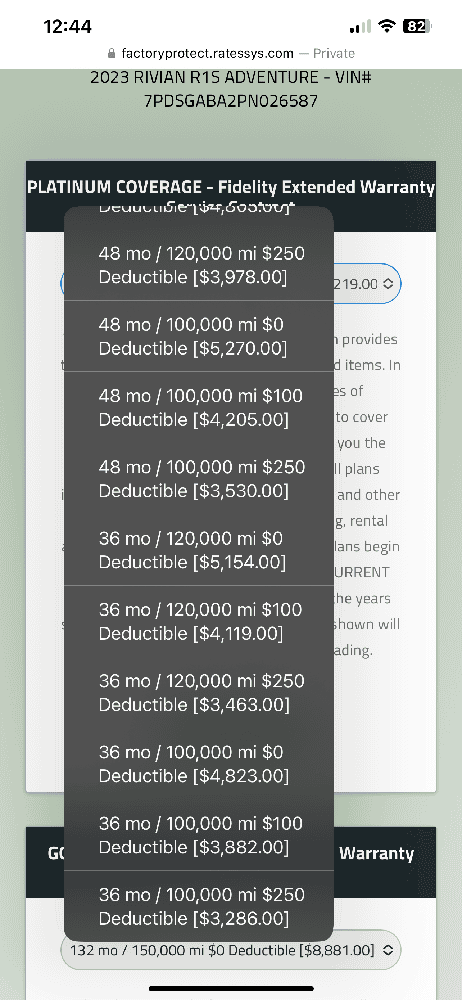This screenshot has height=1000, width=462.
Task: Select 48 mo / 120,000 mi $250 Deductible
Action: [199, 265]
